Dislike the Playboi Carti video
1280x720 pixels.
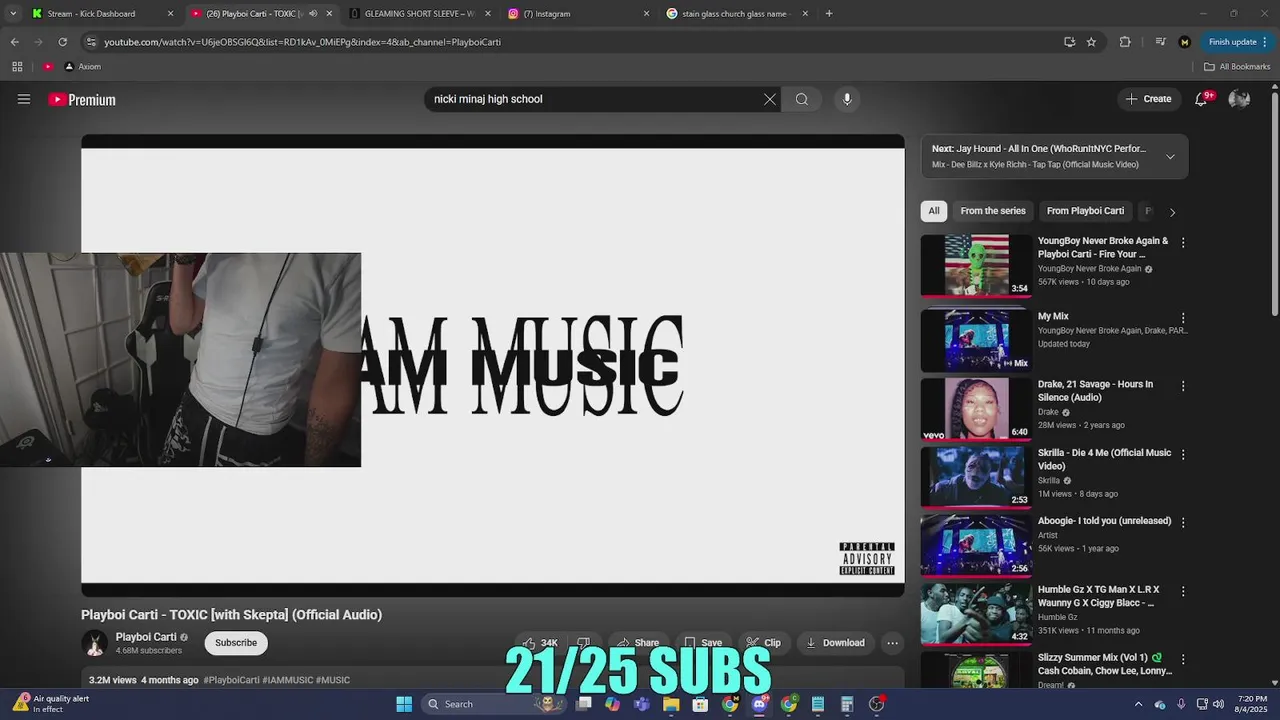(x=584, y=643)
